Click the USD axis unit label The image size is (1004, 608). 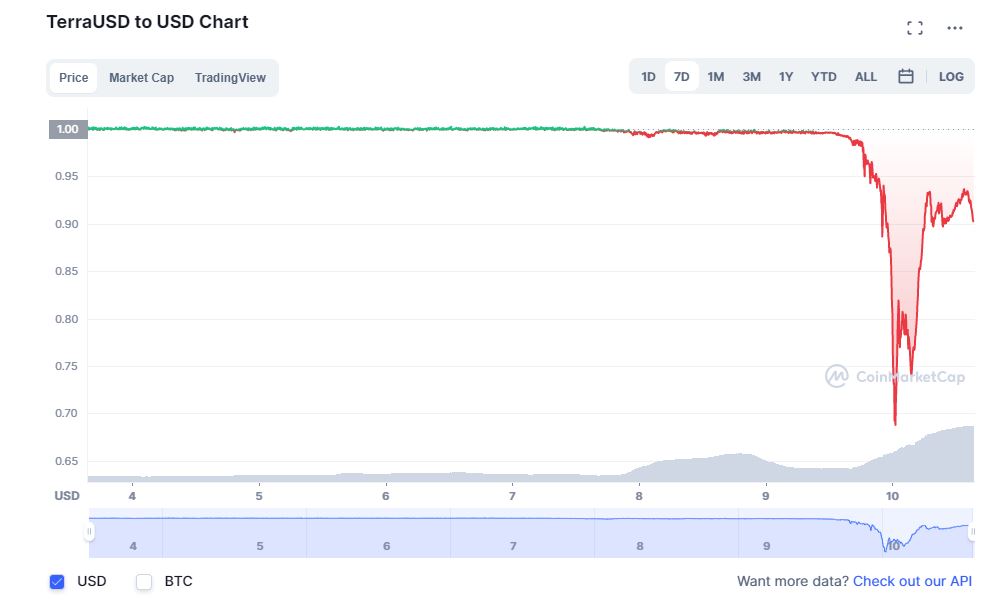(x=67, y=496)
